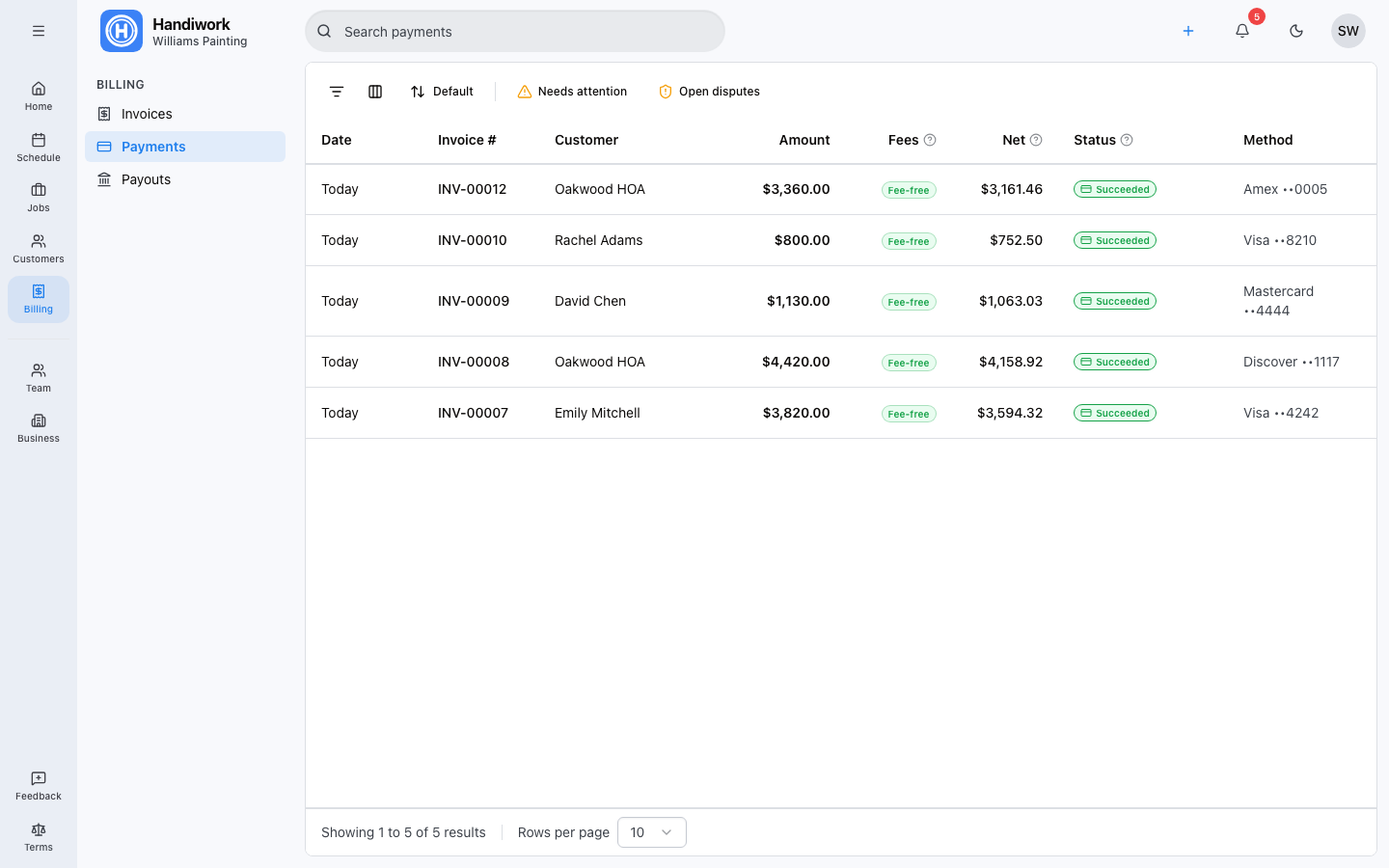Select Payments in Billing menu
The image size is (1389, 868).
pyautogui.click(x=185, y=147)
